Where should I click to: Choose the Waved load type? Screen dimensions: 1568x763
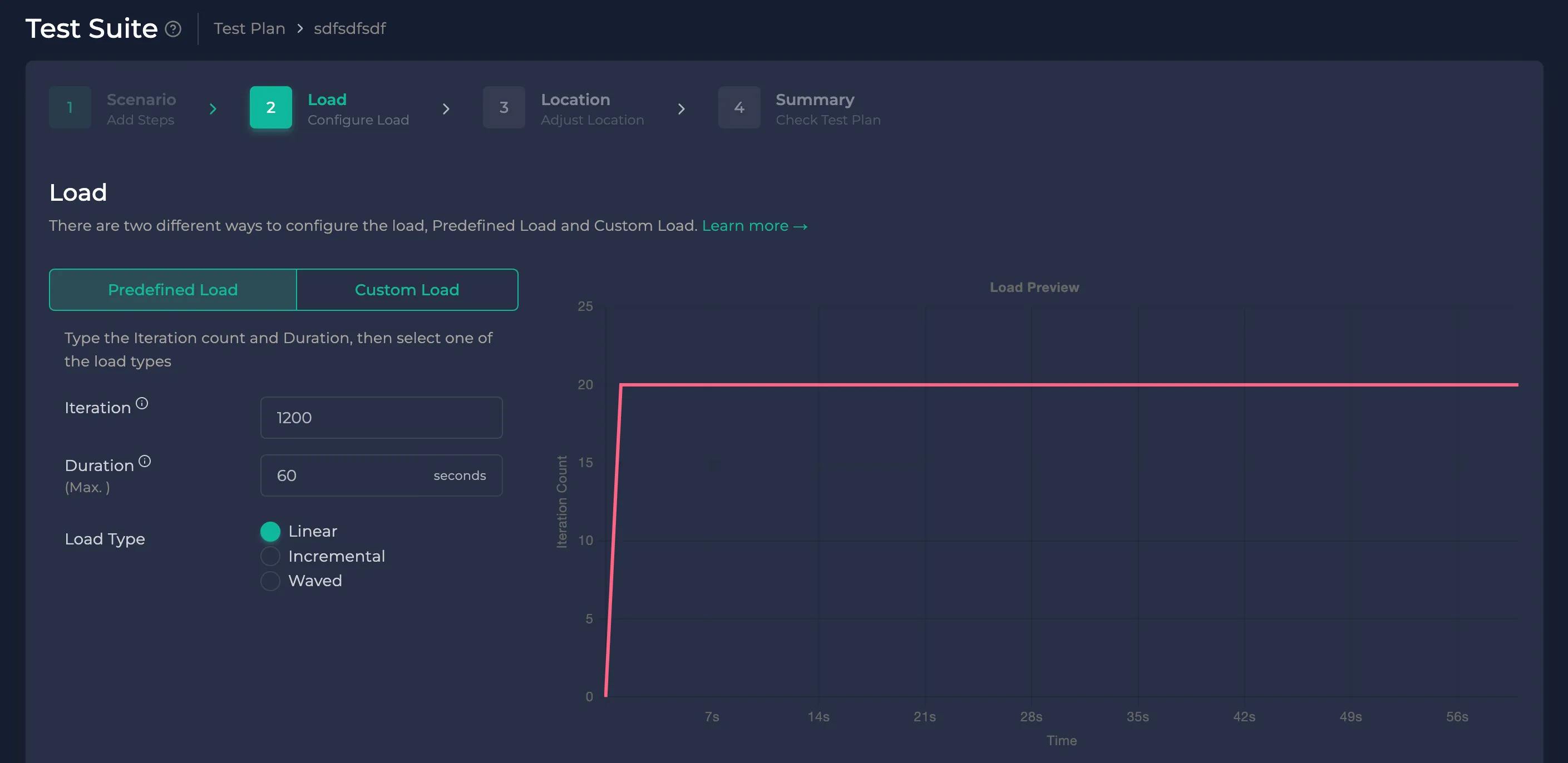(270, 581)
